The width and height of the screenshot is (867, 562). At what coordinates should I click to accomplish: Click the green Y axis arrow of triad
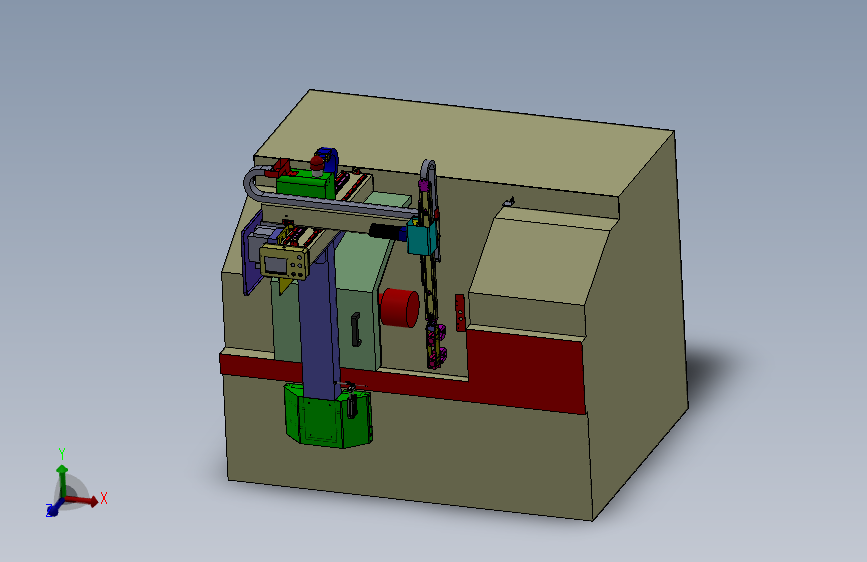coord(62,480)
